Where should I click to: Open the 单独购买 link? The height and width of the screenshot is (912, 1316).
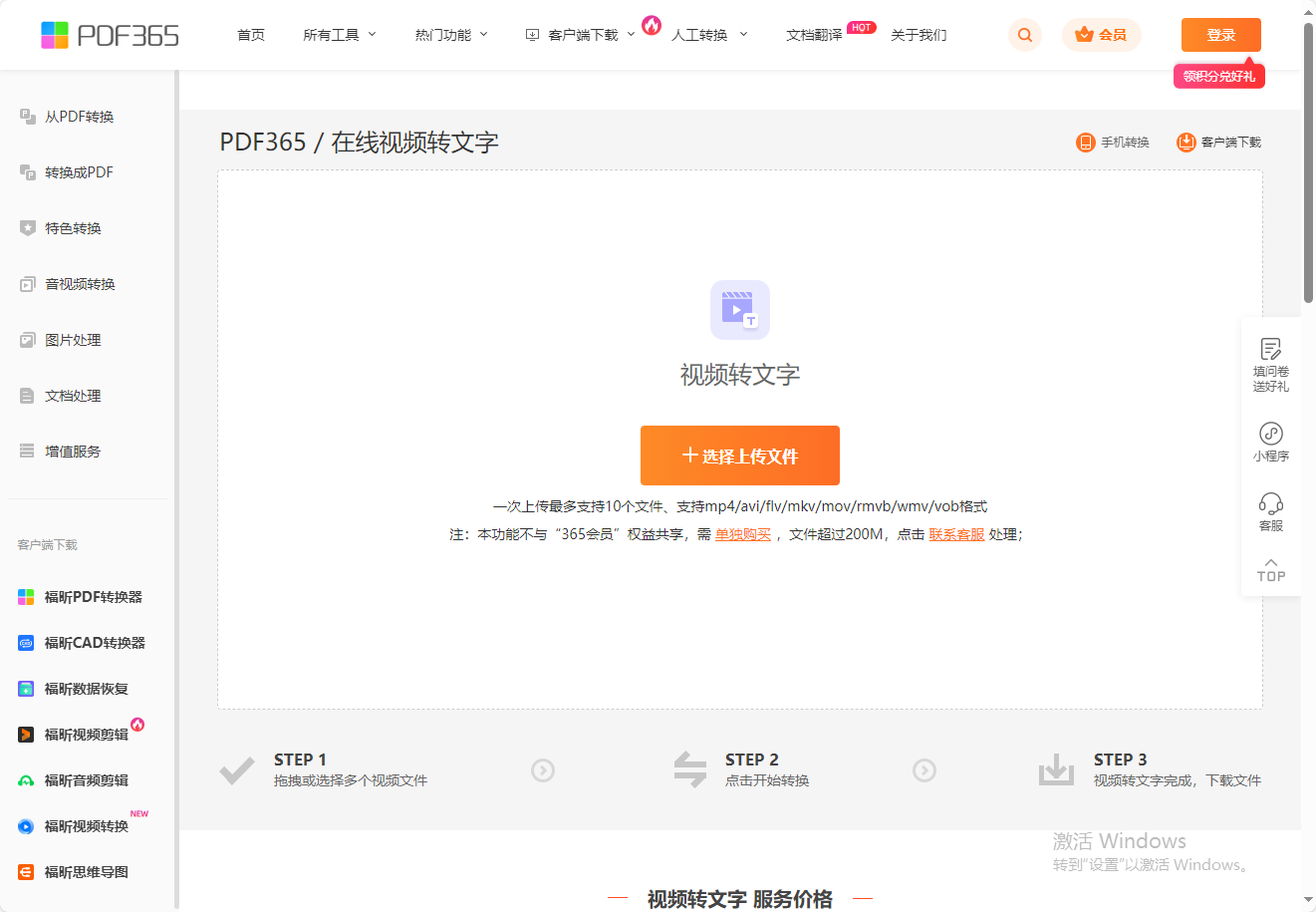pos(743,534)
